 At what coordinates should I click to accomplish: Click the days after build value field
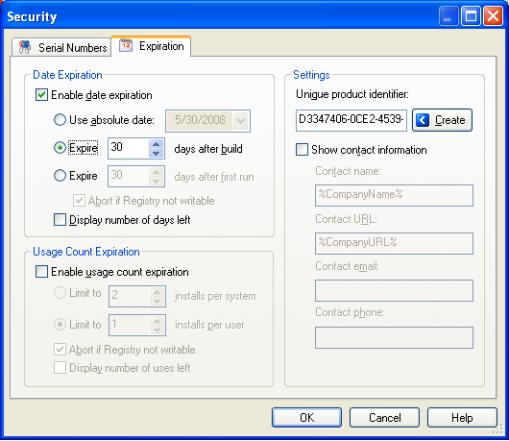tap(128, 148)
